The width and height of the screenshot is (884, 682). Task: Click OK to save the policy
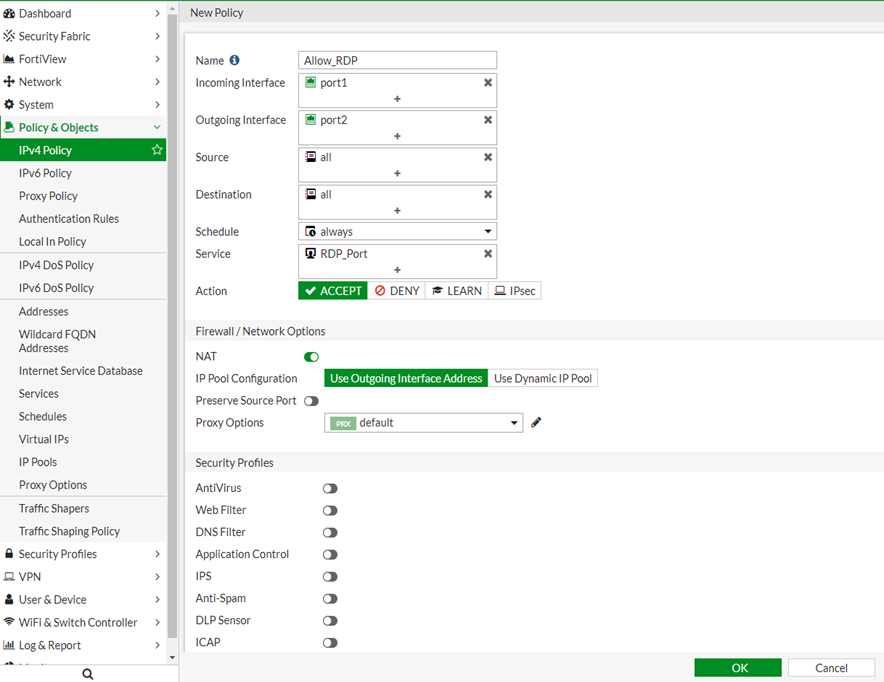tap(738, 668)
